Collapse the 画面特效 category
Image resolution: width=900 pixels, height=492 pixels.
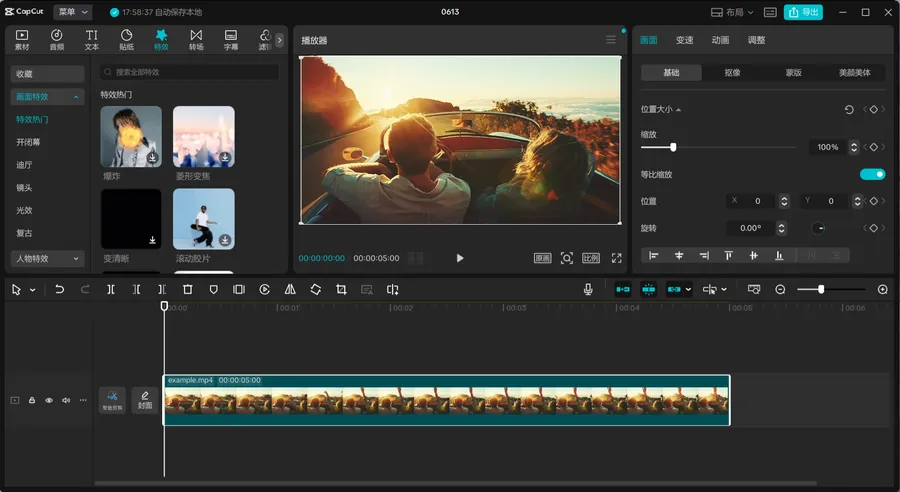[47, 97]
